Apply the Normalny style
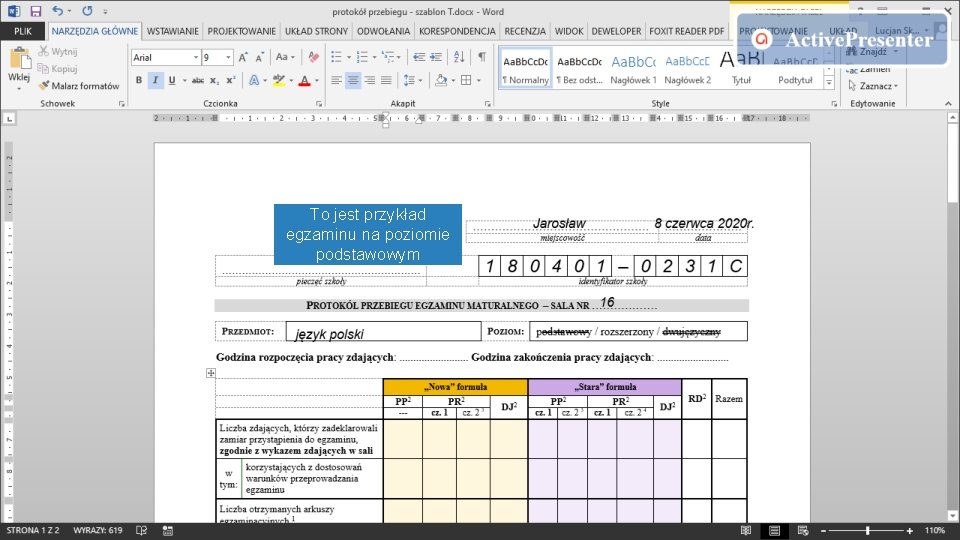Image resolution: width=960 pixels, height=540 pixels. pos(525,68)
